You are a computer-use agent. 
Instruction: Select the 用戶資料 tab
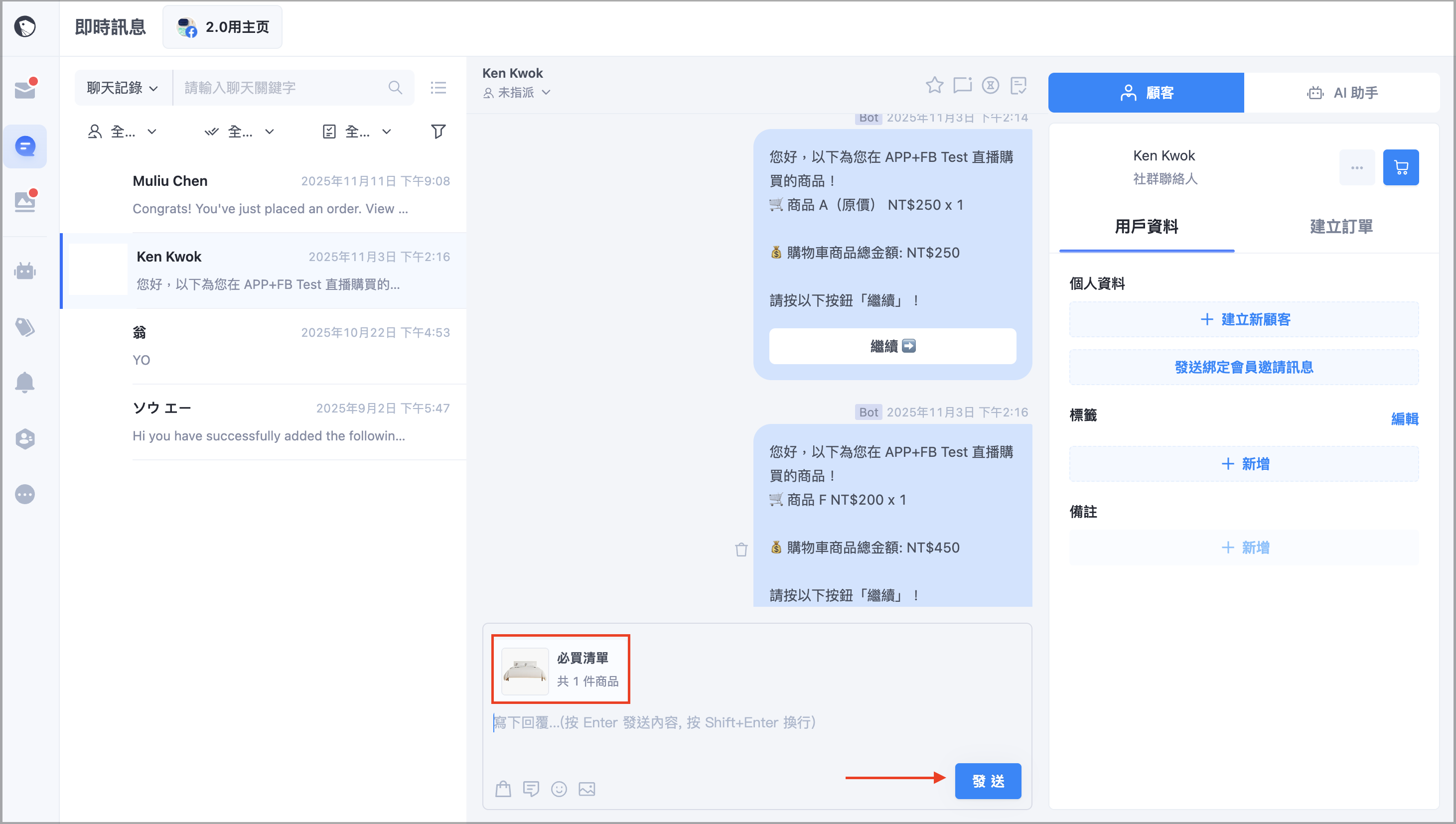click(1147, 226)
